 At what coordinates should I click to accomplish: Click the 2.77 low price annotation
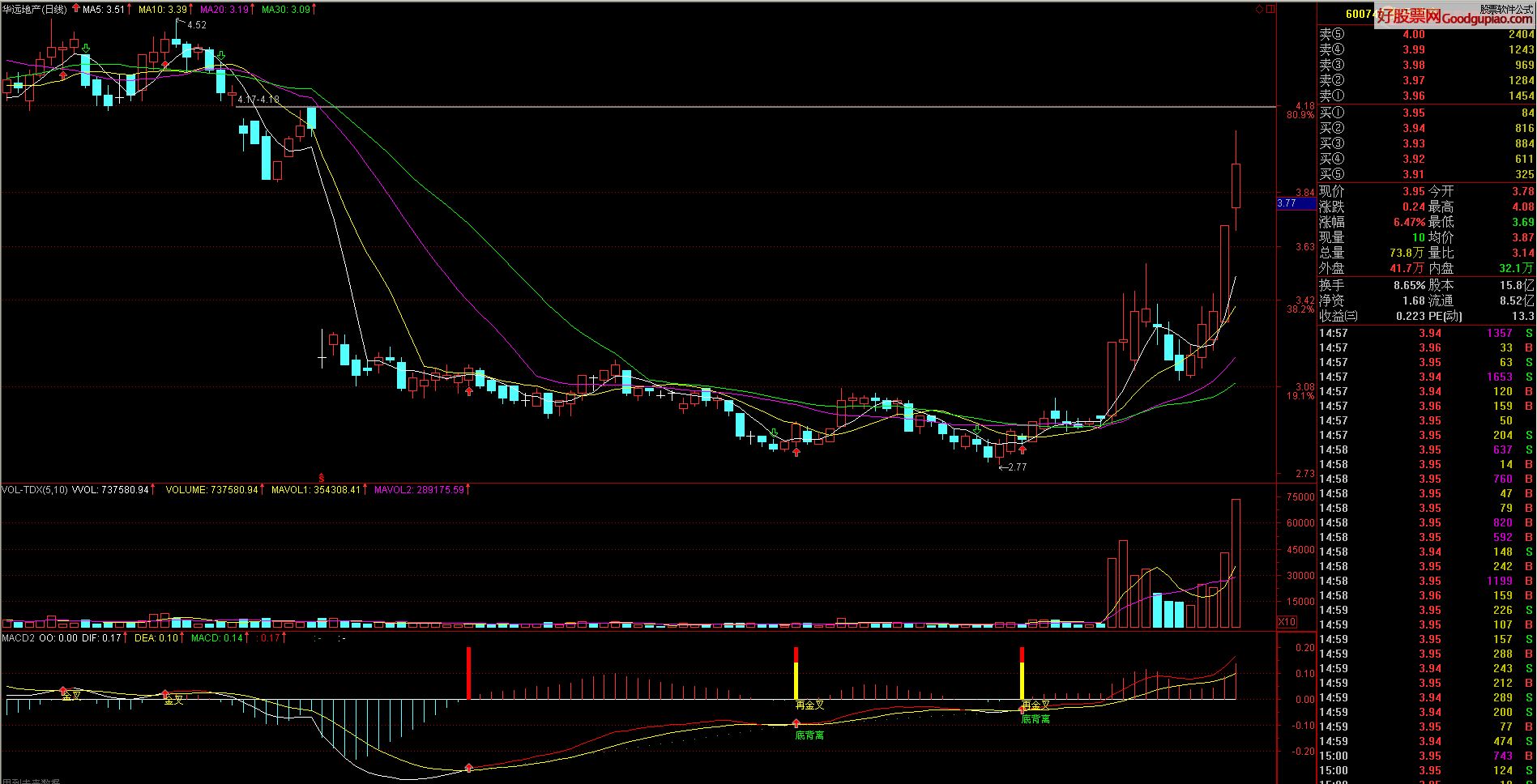pyautogui.click(x=1017, y=467)
